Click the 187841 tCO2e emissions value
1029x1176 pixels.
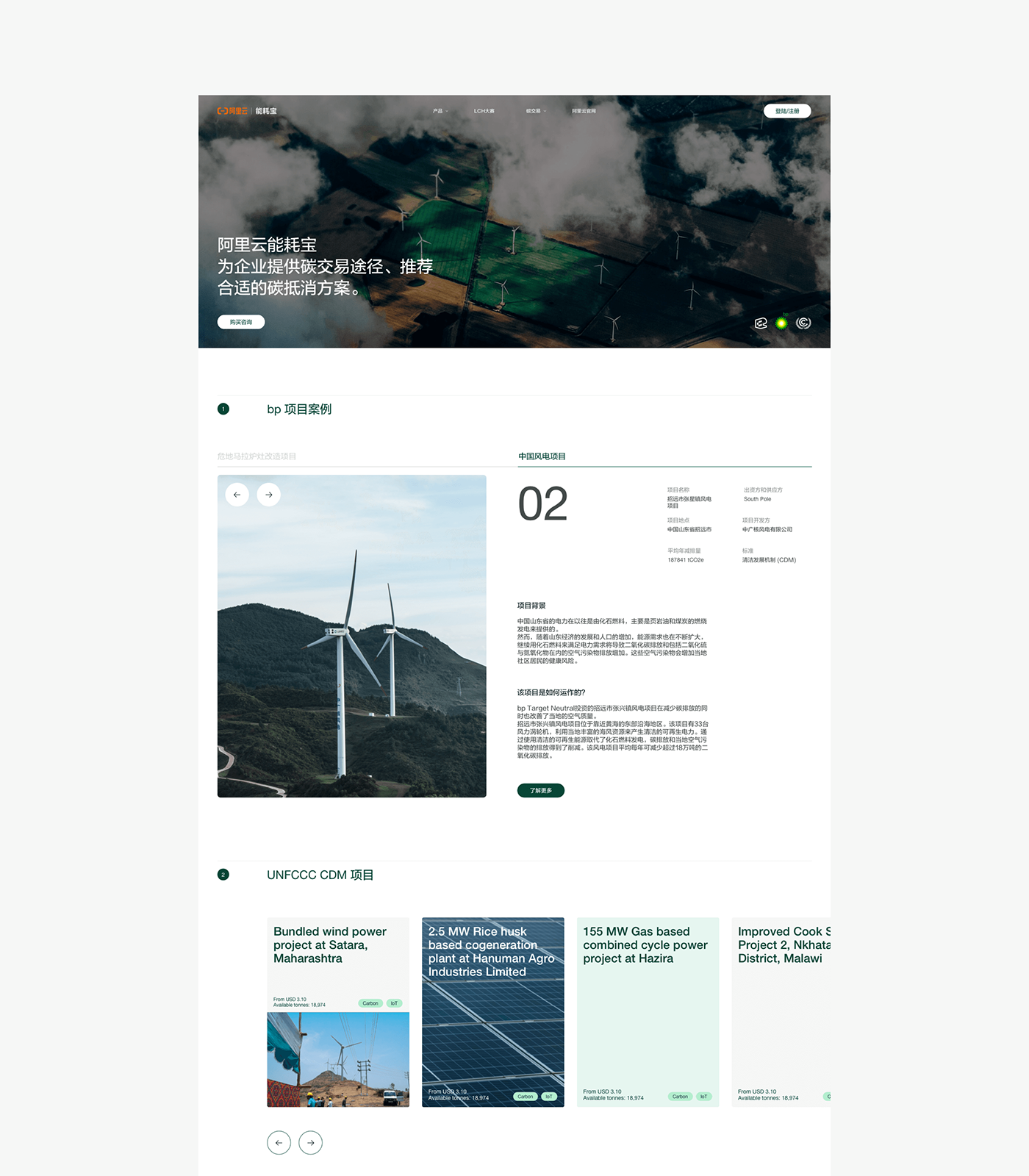pos(686,560)
